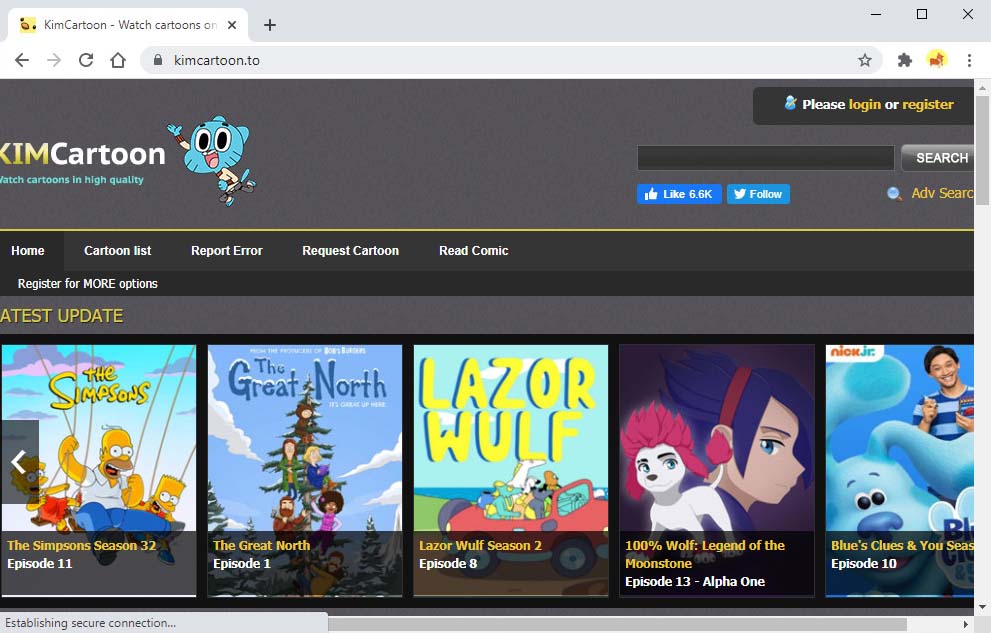Close the KimCartoon browser tab
991x633 pixels.
232,25
